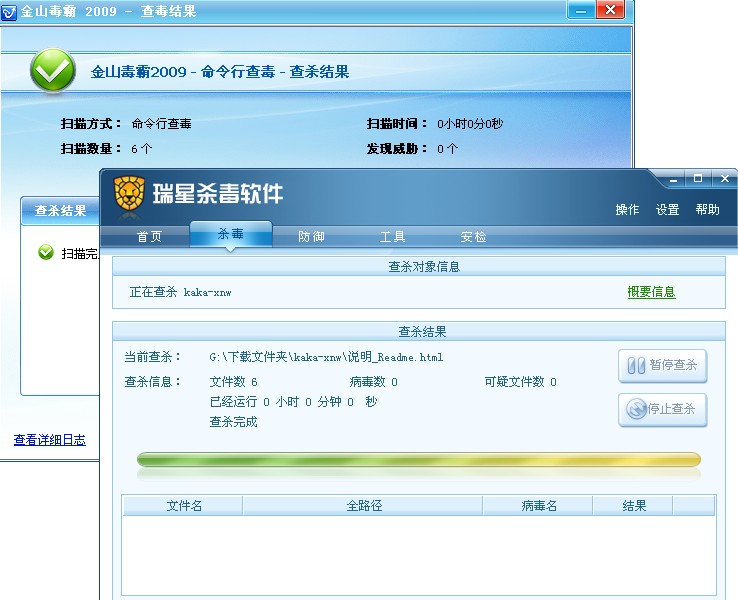Click the 暂停查杀 button
Viewport: 738px width, 600px height.
(663, 365)
